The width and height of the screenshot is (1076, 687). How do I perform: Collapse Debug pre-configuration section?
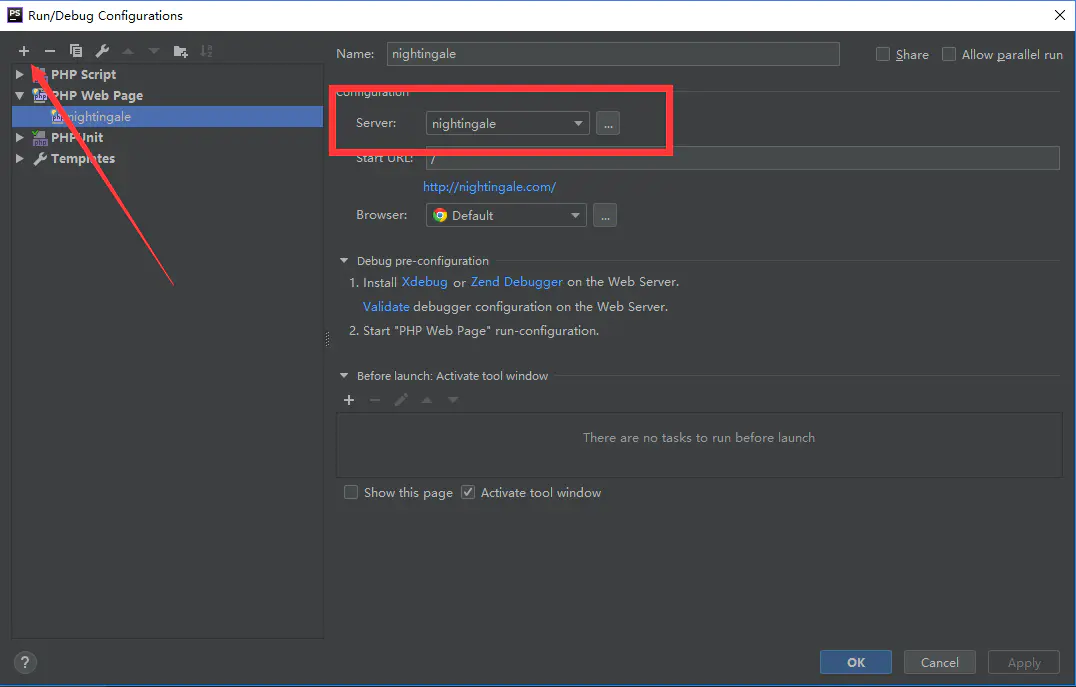(344, 261)
